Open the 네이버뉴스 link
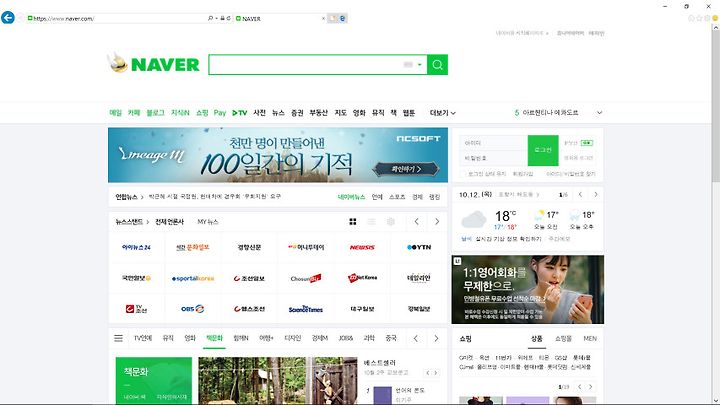This screenshot has height=405, width=720. point(351,197)
